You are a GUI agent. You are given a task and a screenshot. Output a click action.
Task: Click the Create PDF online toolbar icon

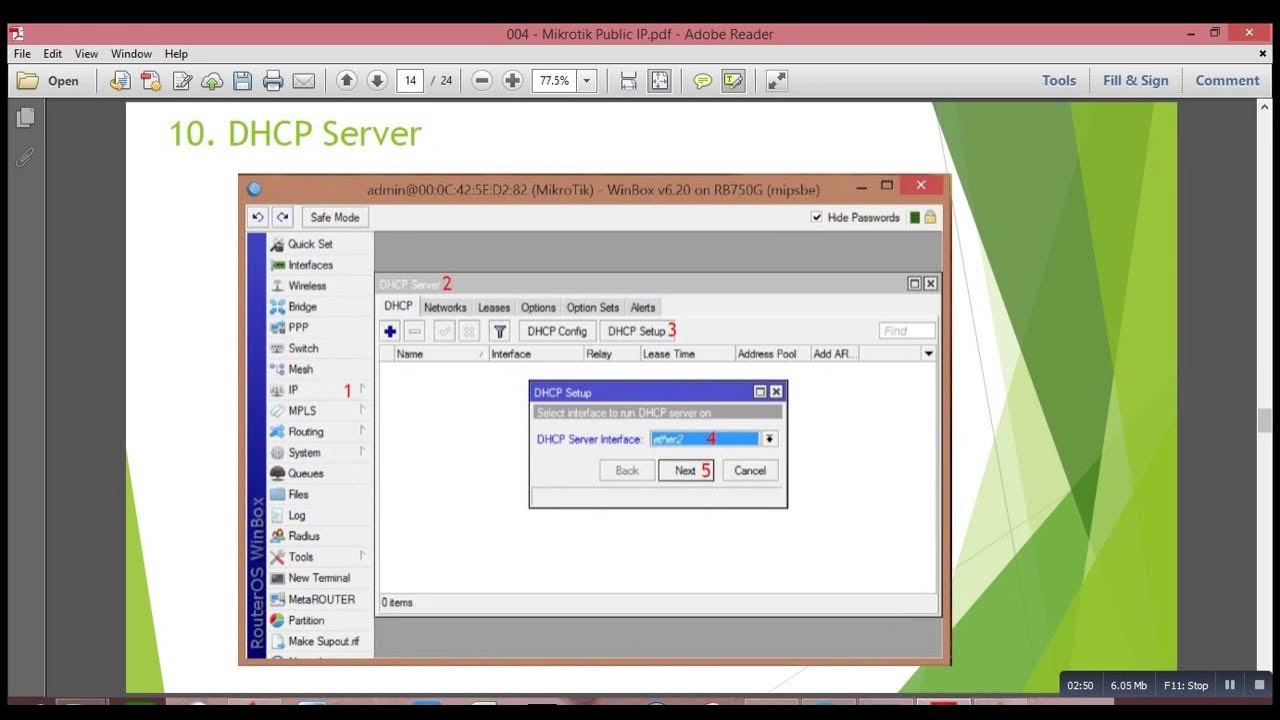point(120,81)
